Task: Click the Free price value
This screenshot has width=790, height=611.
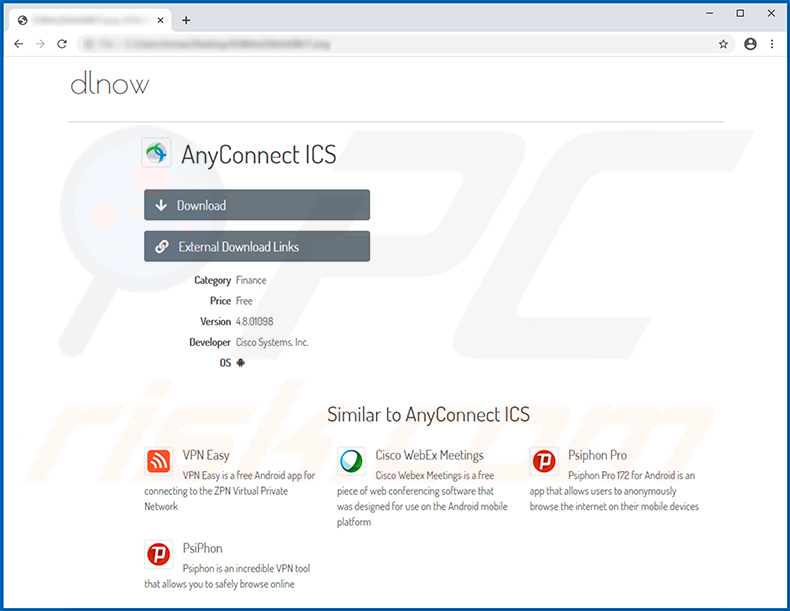Action: [x=244, y=301]
